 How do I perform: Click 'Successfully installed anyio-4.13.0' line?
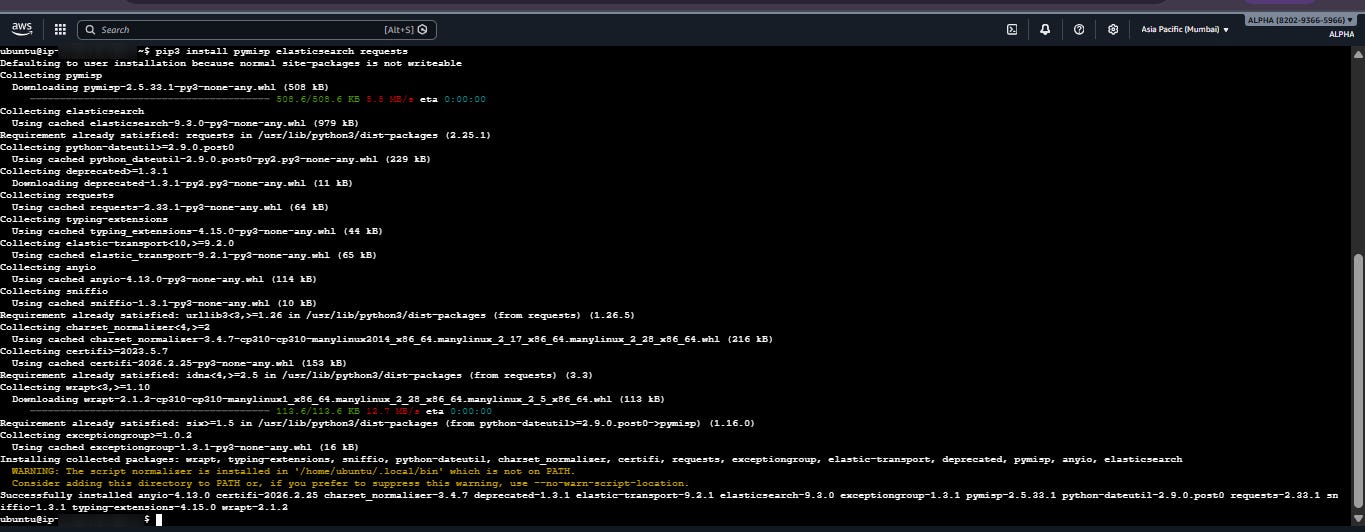click(x=669, y=501)
